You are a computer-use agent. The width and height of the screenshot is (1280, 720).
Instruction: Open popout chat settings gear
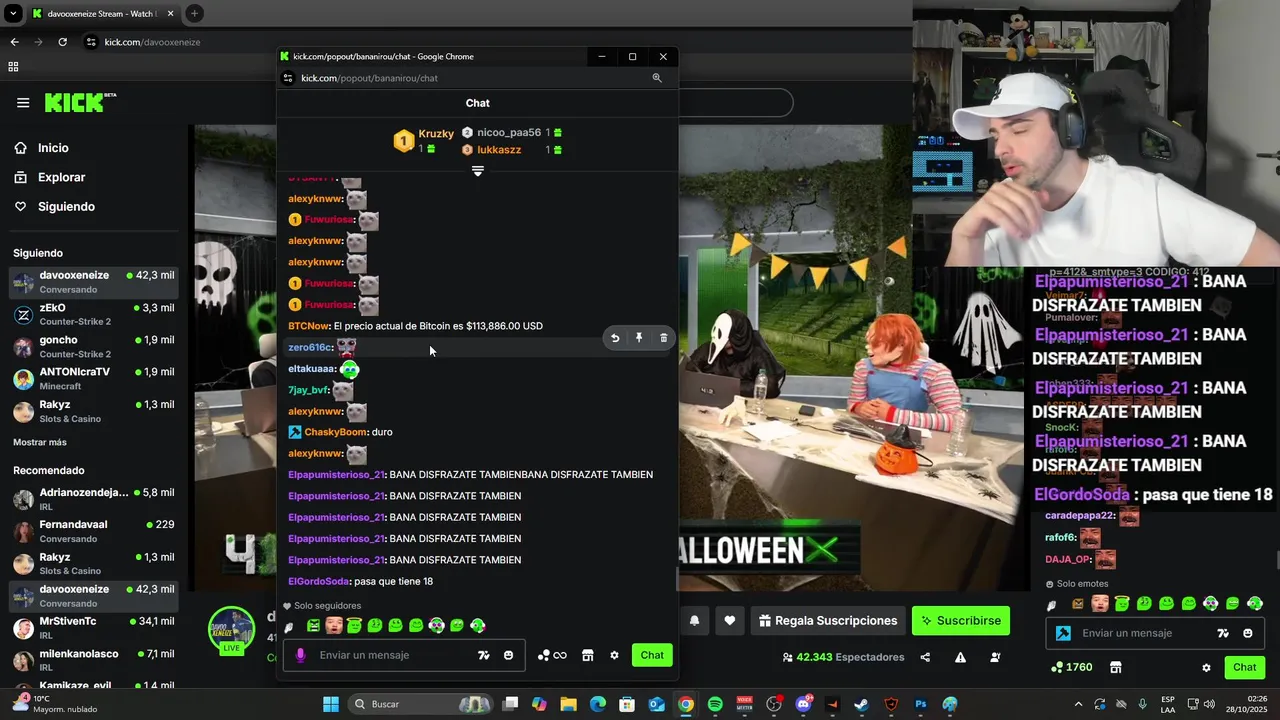614,655
